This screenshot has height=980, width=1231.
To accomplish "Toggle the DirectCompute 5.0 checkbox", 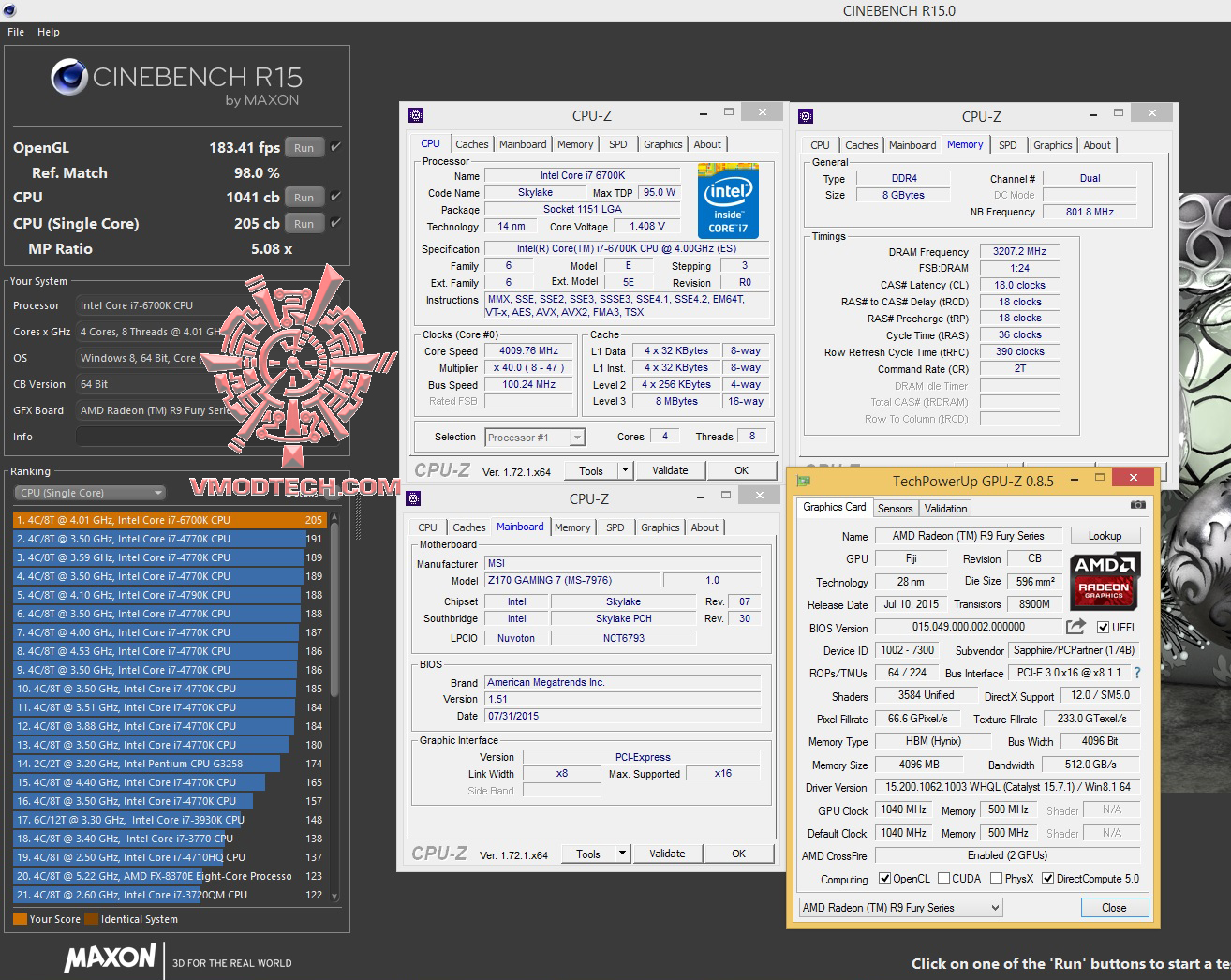I will click(1048, 879).
